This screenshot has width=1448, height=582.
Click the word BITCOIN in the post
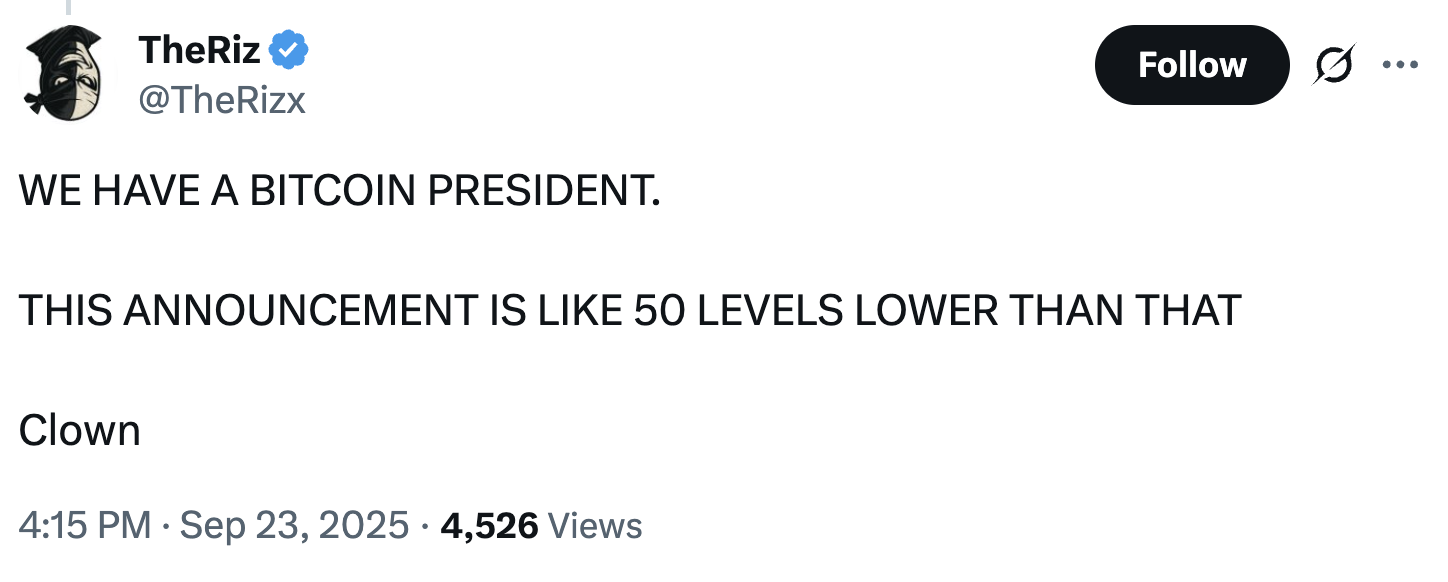pyautogui.click(x=333, y=191)
